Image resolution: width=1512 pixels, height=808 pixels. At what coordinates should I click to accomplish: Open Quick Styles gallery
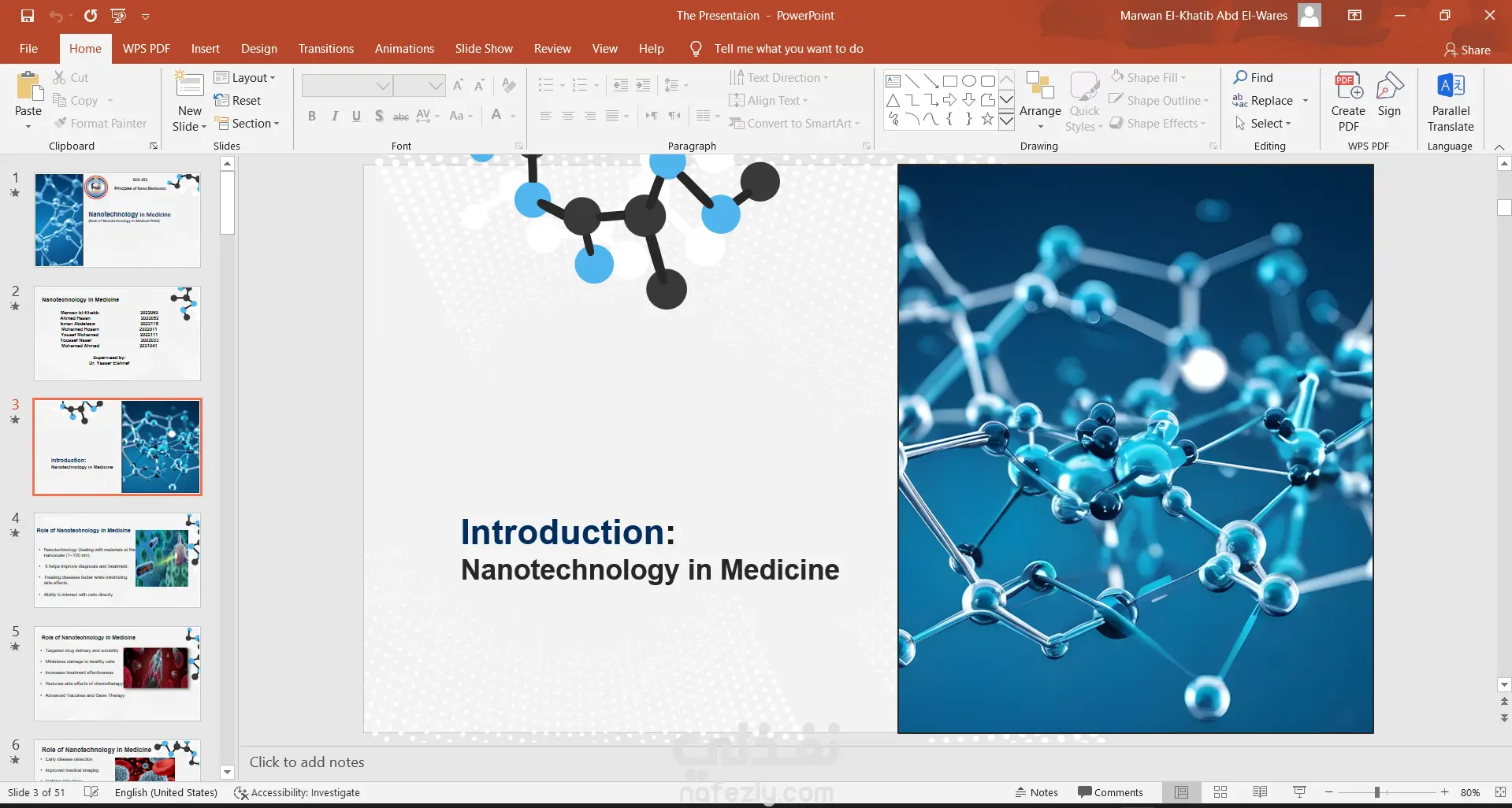coord(1085,102)
